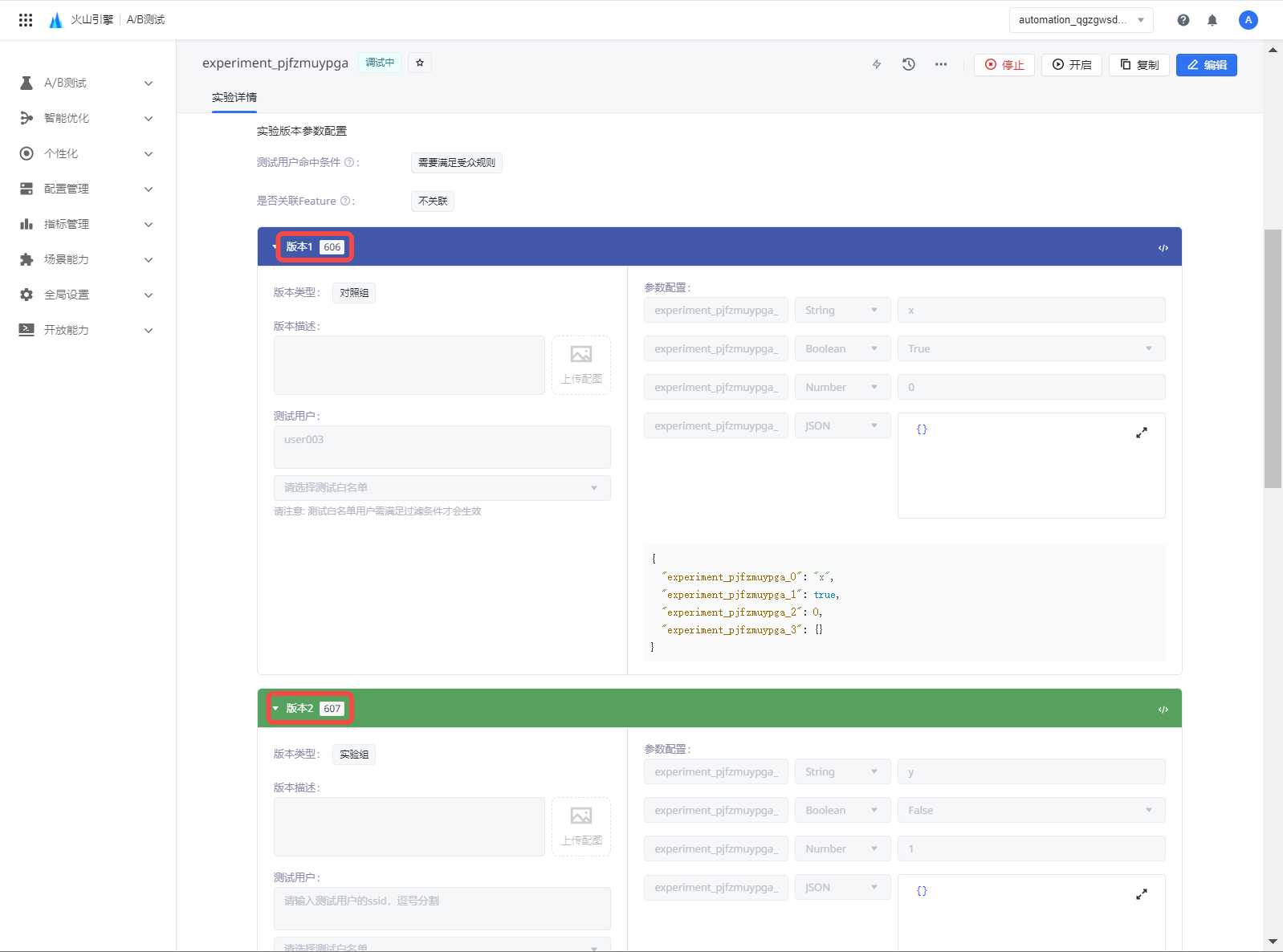Click the 停止 button
This screenshot has width=1283, height=952.
click(x=1004, y=65)
